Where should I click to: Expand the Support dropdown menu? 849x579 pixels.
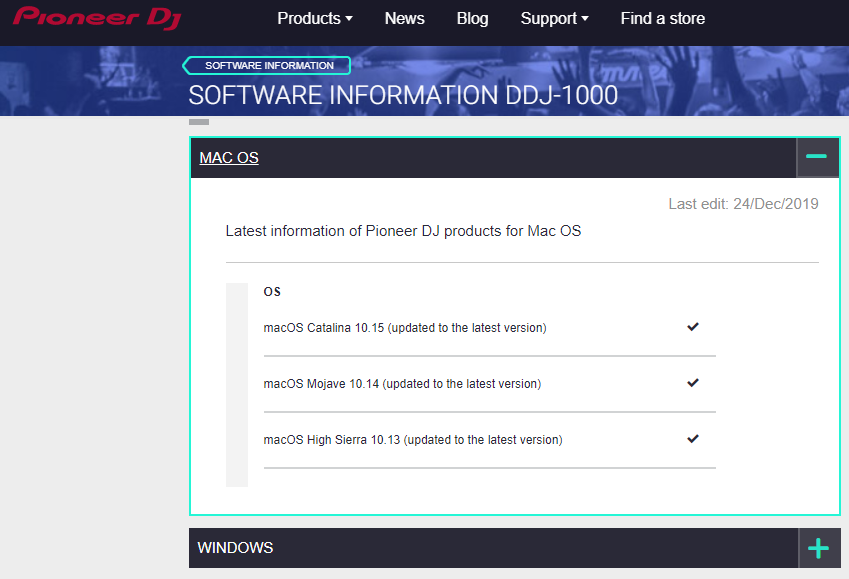(x=554, y=18)
